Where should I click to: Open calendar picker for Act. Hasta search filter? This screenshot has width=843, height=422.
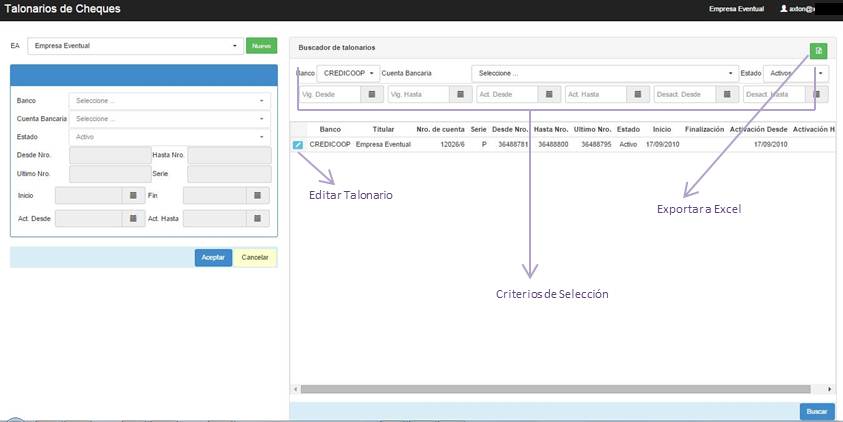637,94
